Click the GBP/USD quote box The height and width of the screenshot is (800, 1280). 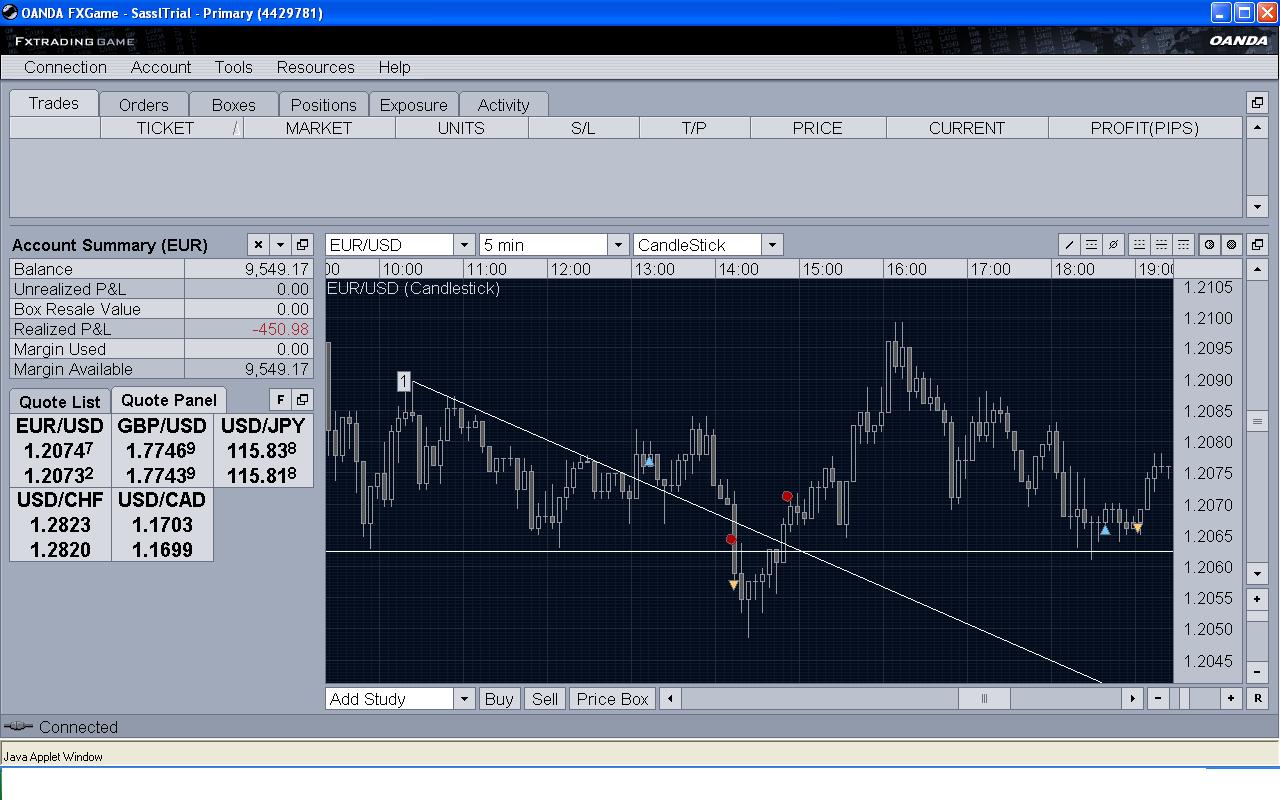(162, 450)
